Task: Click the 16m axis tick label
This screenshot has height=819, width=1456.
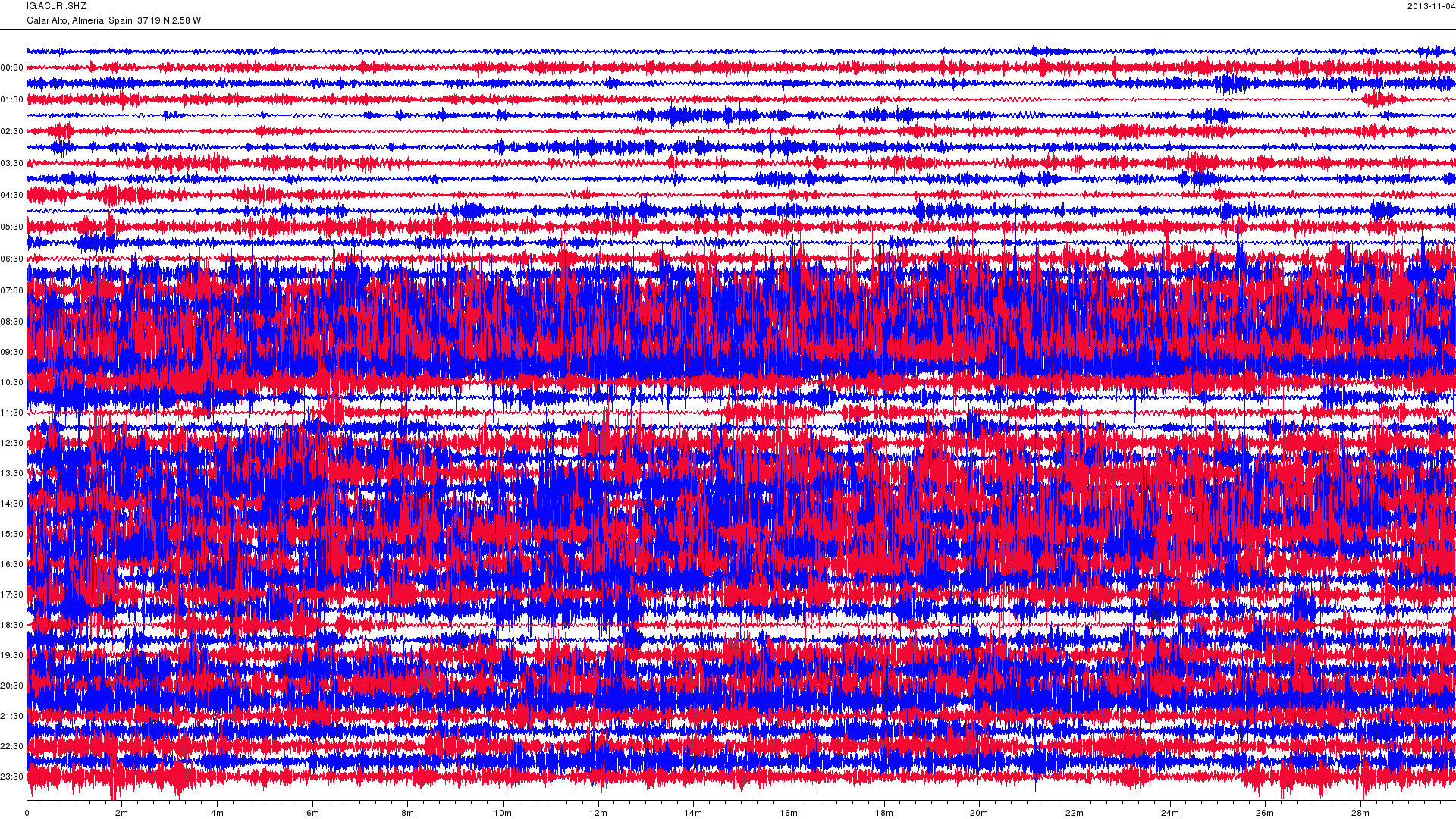Action: coord(789,814)
